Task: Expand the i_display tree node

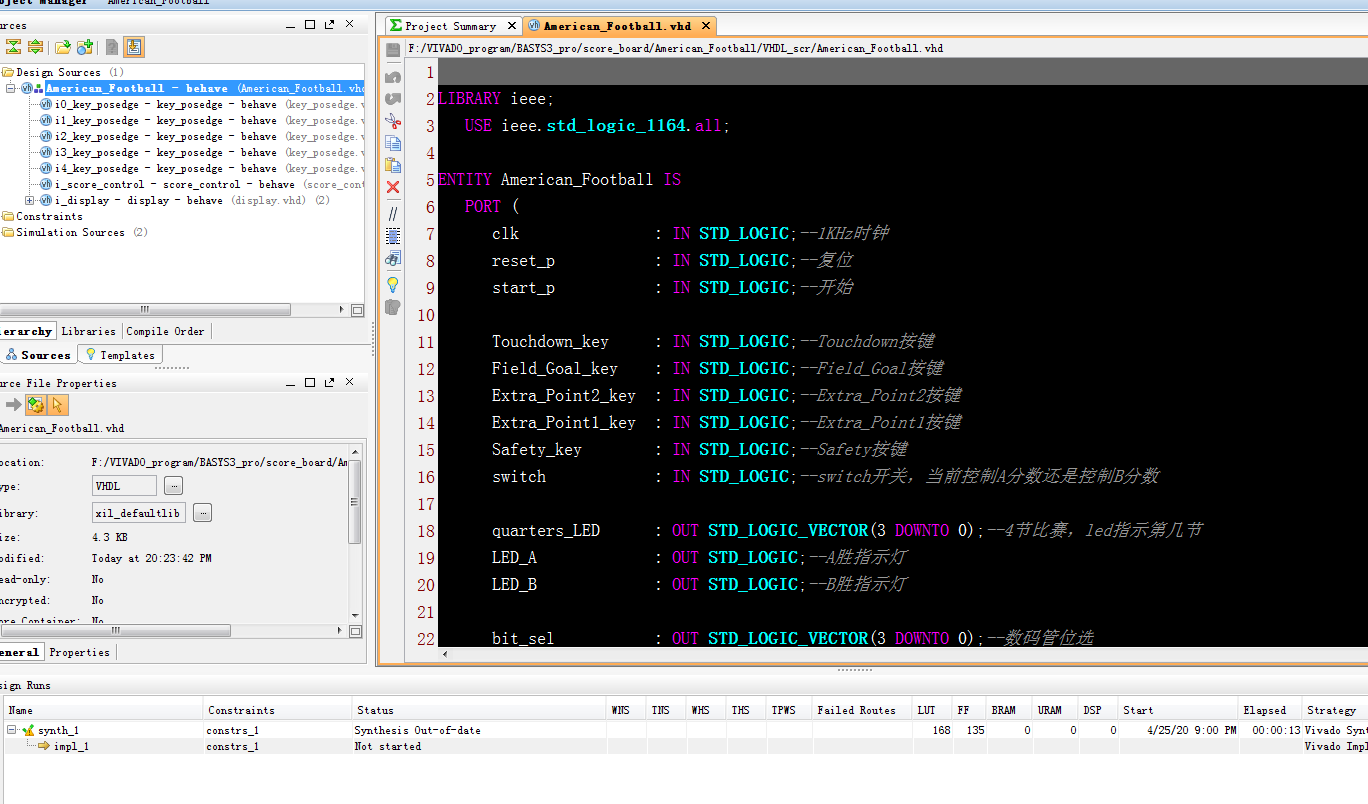Action: (29, 201)
